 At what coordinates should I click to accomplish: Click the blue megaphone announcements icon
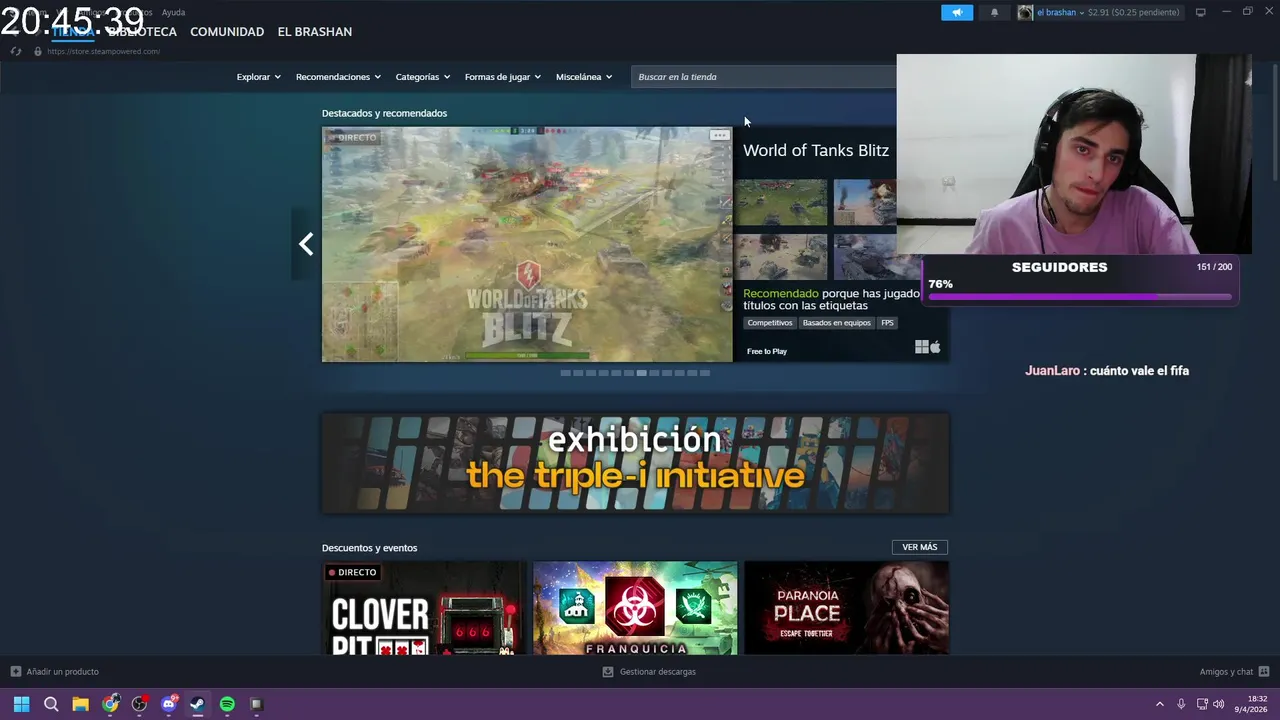(957, 12)
